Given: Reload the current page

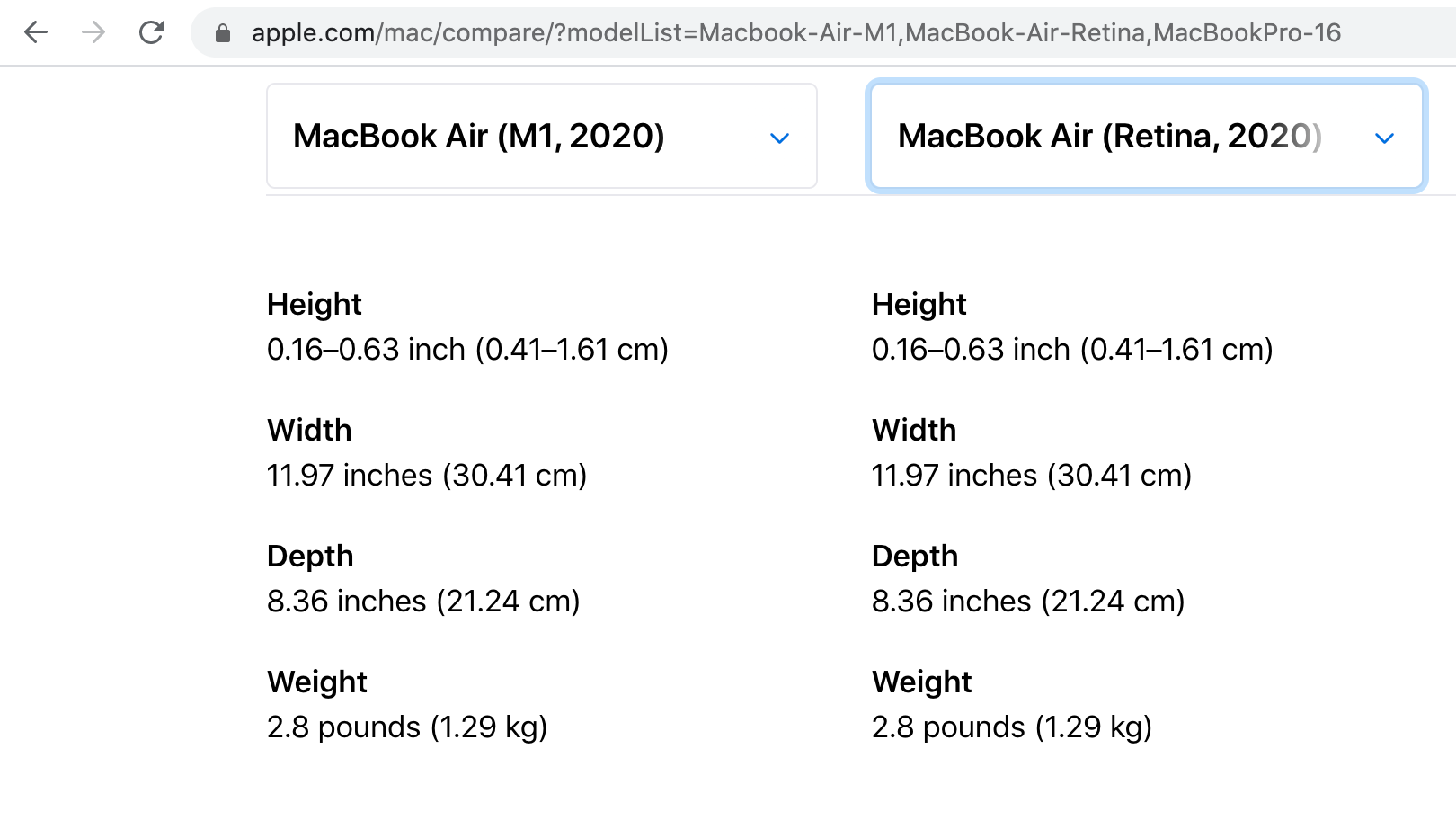Looking at the screenshot, I should click(151, 33).
